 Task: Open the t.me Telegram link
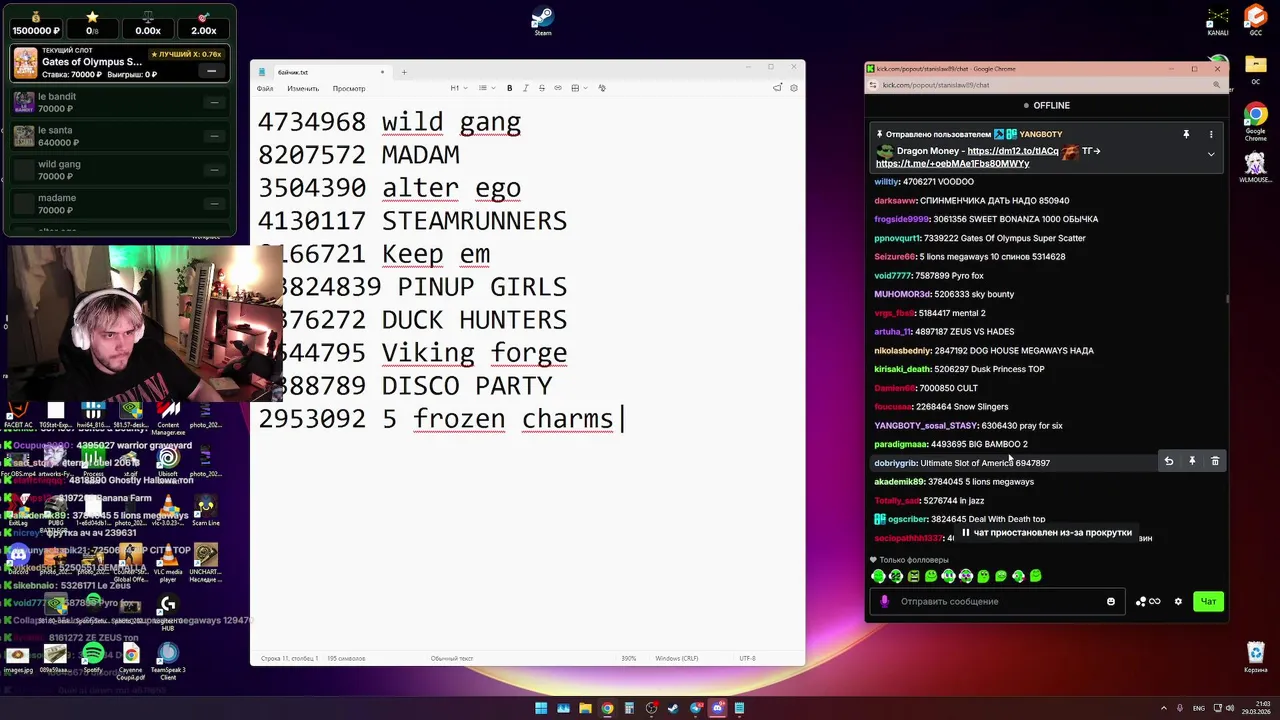coord(952,163)
